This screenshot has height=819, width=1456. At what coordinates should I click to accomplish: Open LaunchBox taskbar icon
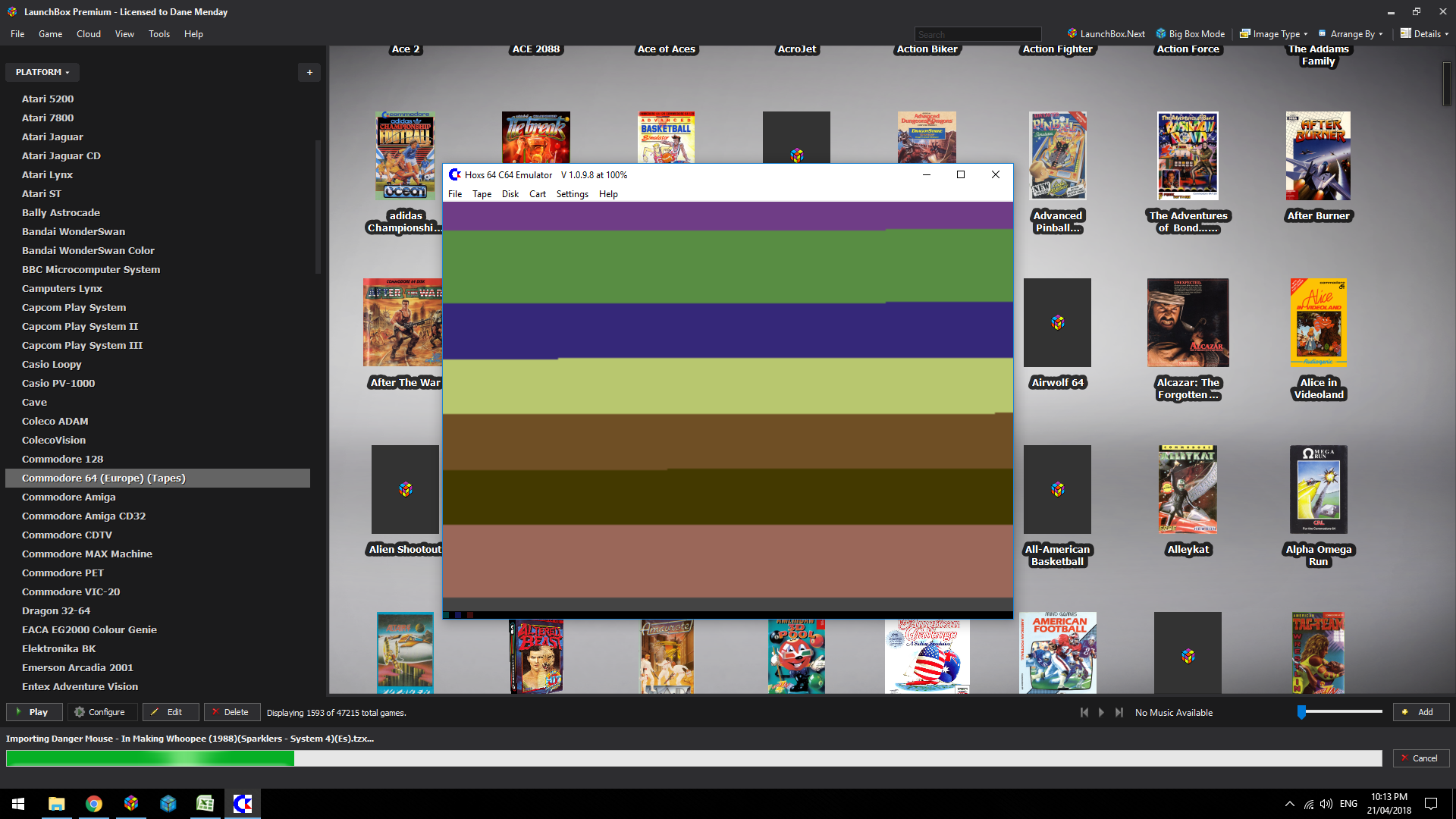tap(130, 804)
